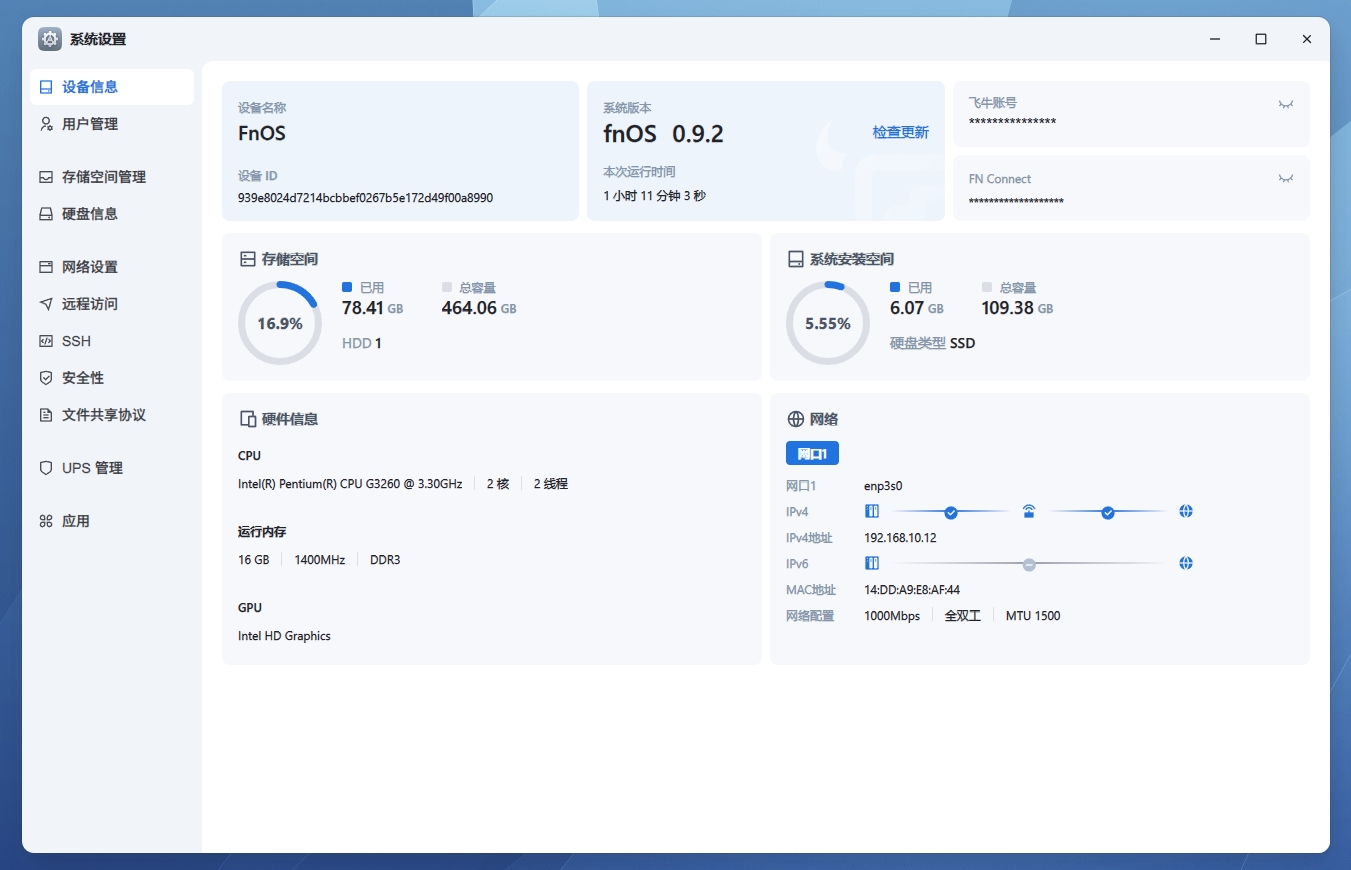Click the device name FnOS

click(x=262, y=133)
